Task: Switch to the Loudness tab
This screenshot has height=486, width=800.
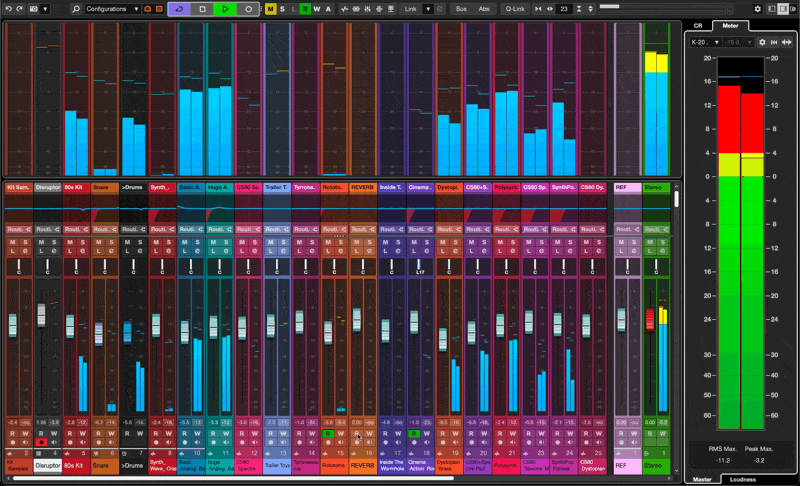Action: (x=741, y=479)
